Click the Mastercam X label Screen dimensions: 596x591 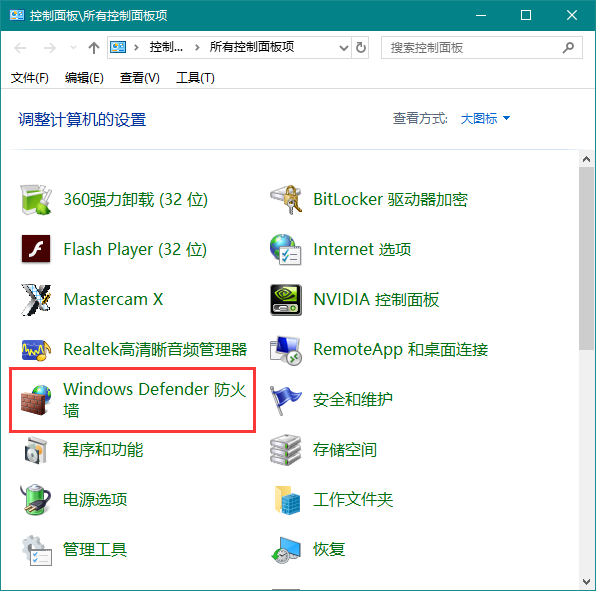(x=113, y=299)
